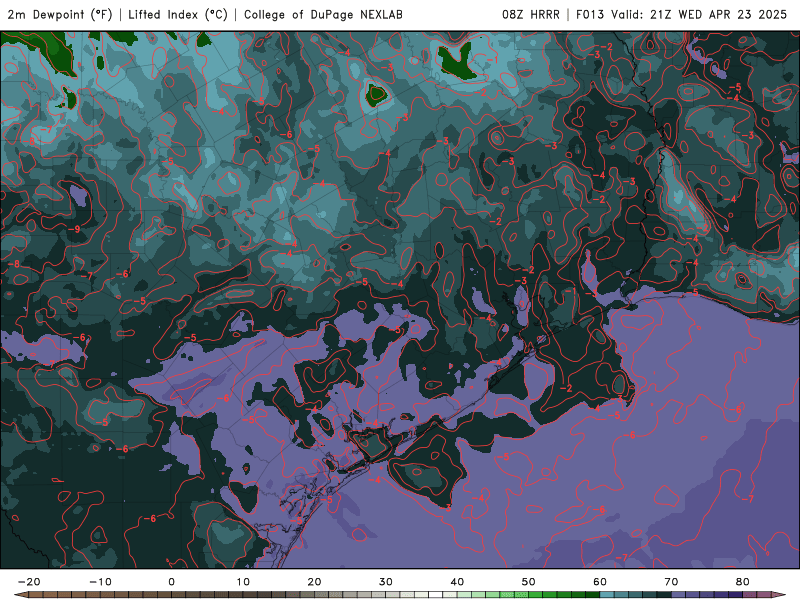
Task: Click the '30' color scale label
Action: (x=386, y=582)
